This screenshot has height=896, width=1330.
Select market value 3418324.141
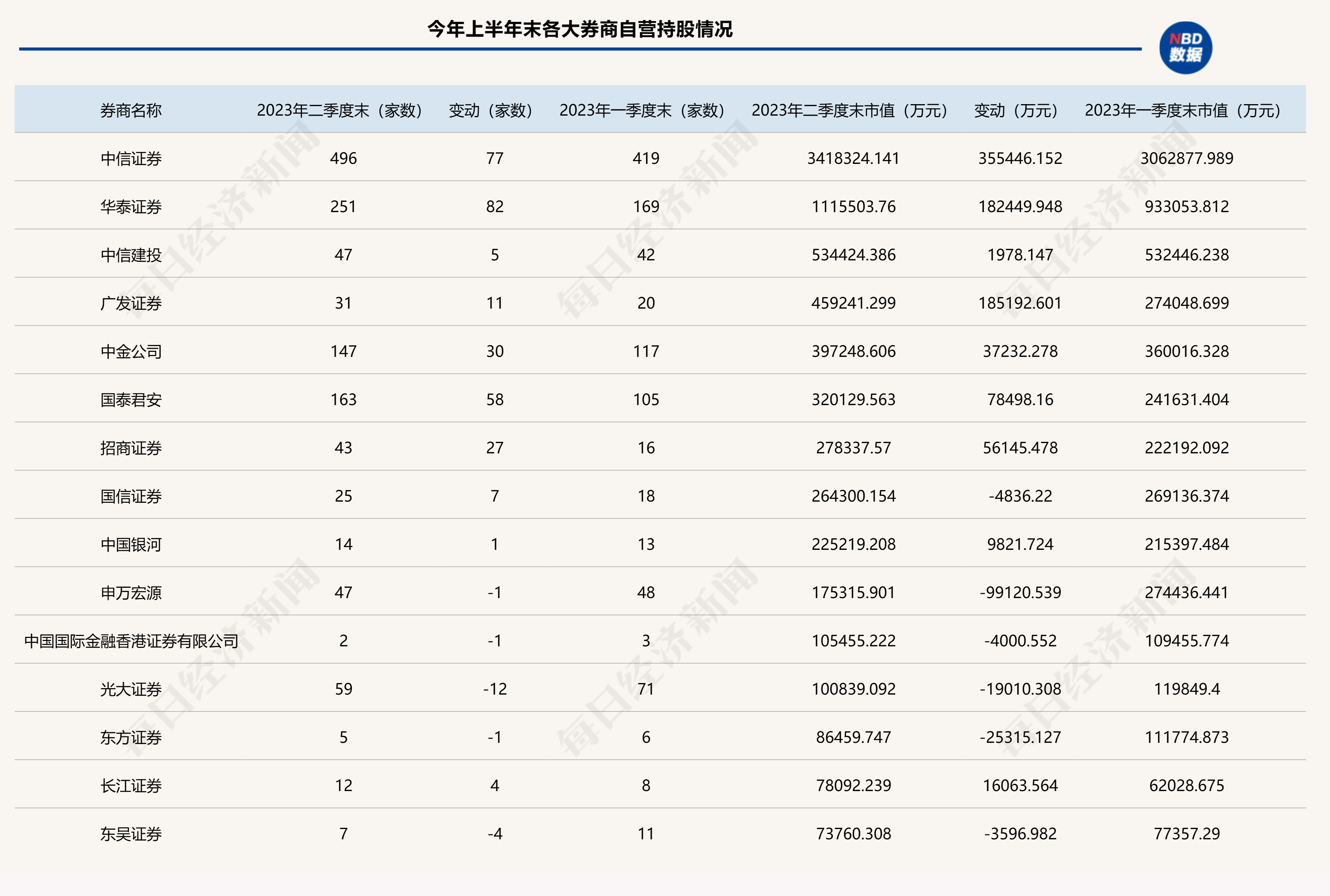coord(853,158)
